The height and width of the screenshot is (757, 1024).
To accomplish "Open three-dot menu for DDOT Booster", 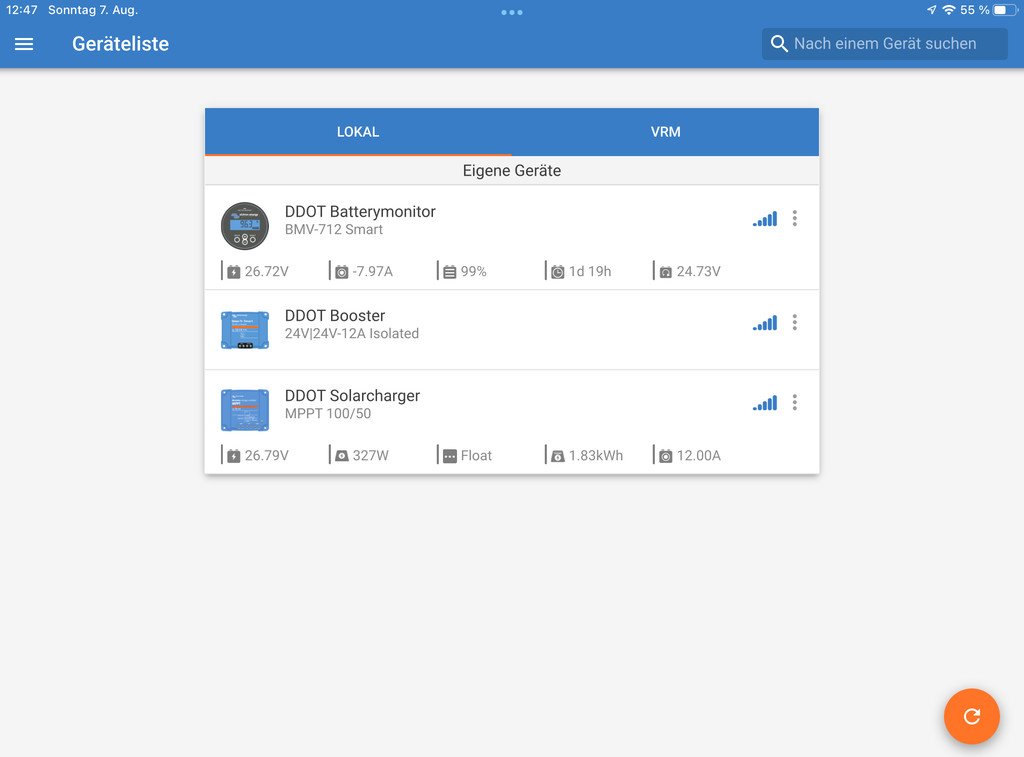I will tap(795, 322).
